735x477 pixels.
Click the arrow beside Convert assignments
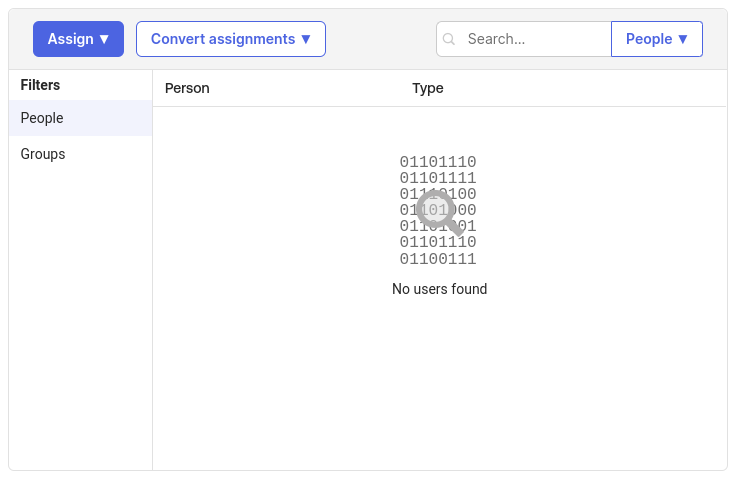pos(306,39)
